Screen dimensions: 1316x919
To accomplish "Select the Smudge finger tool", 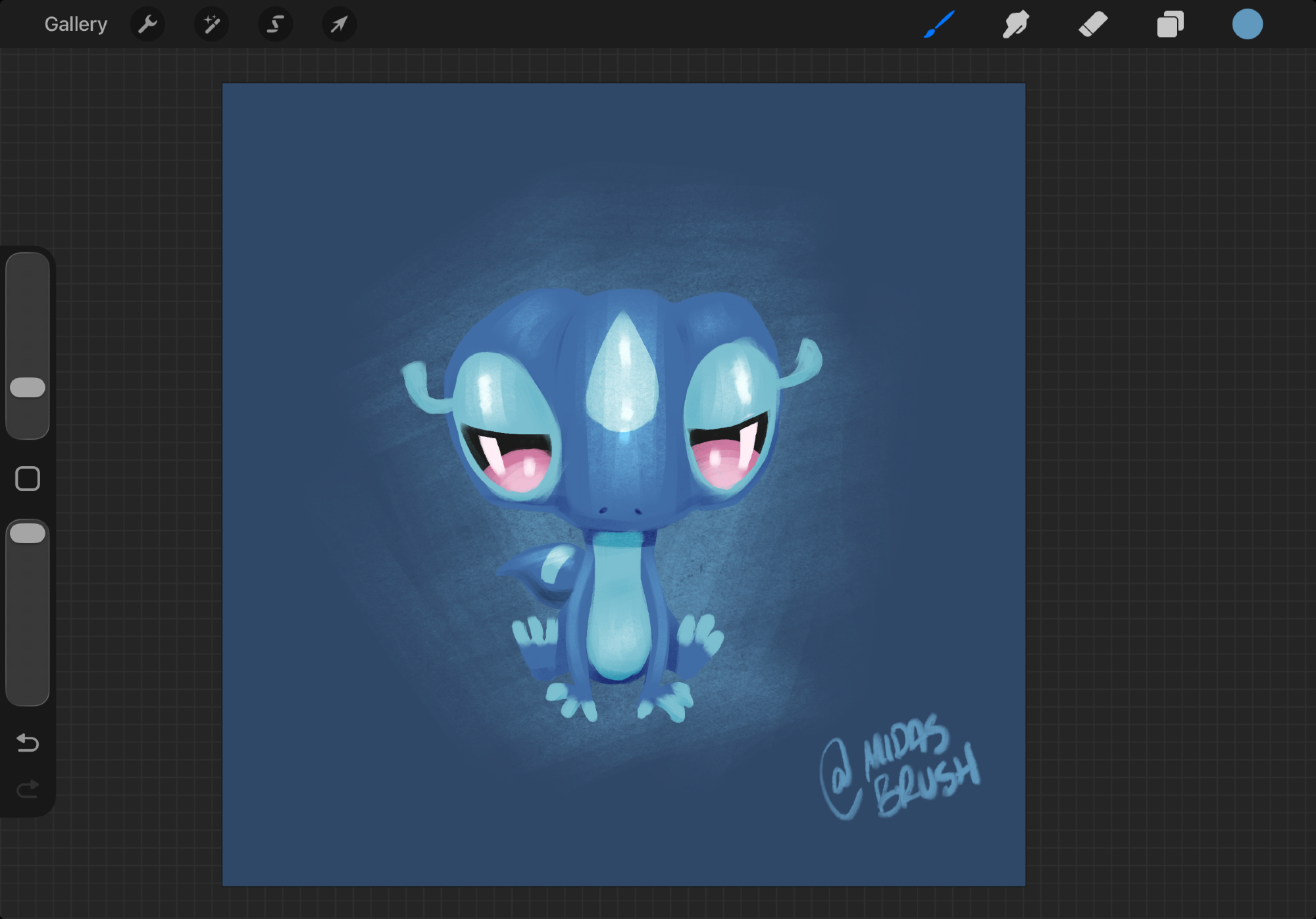I will tap(1015, 25).
